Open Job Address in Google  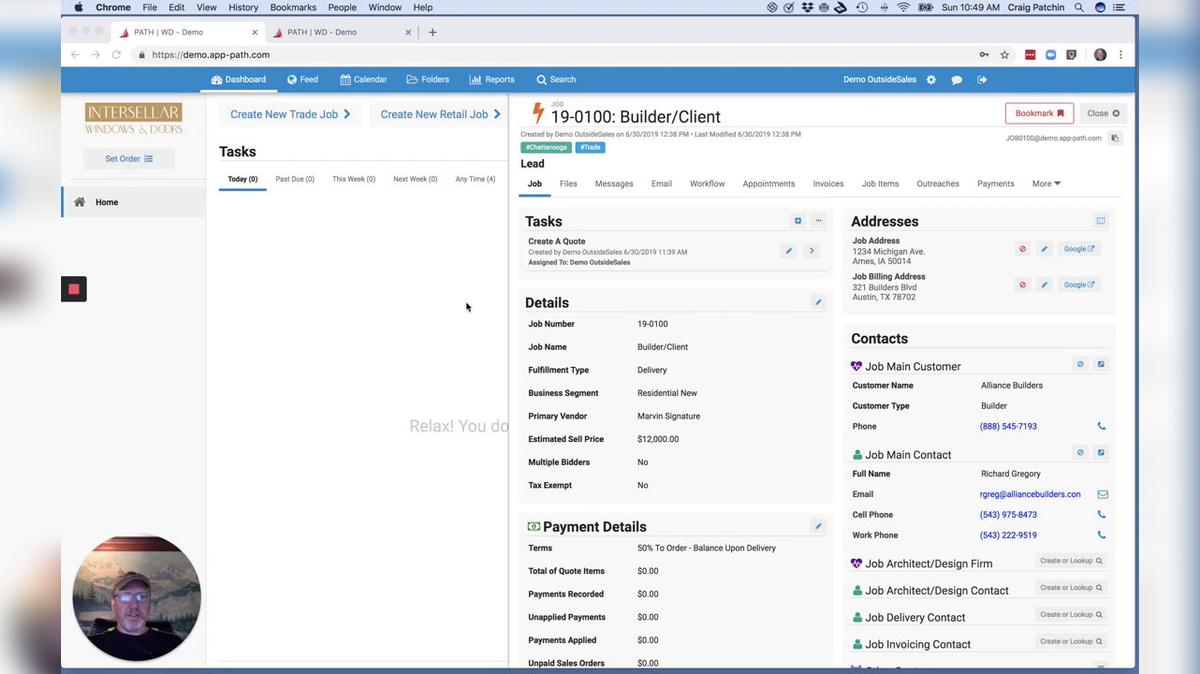(x=1079, y=249)
